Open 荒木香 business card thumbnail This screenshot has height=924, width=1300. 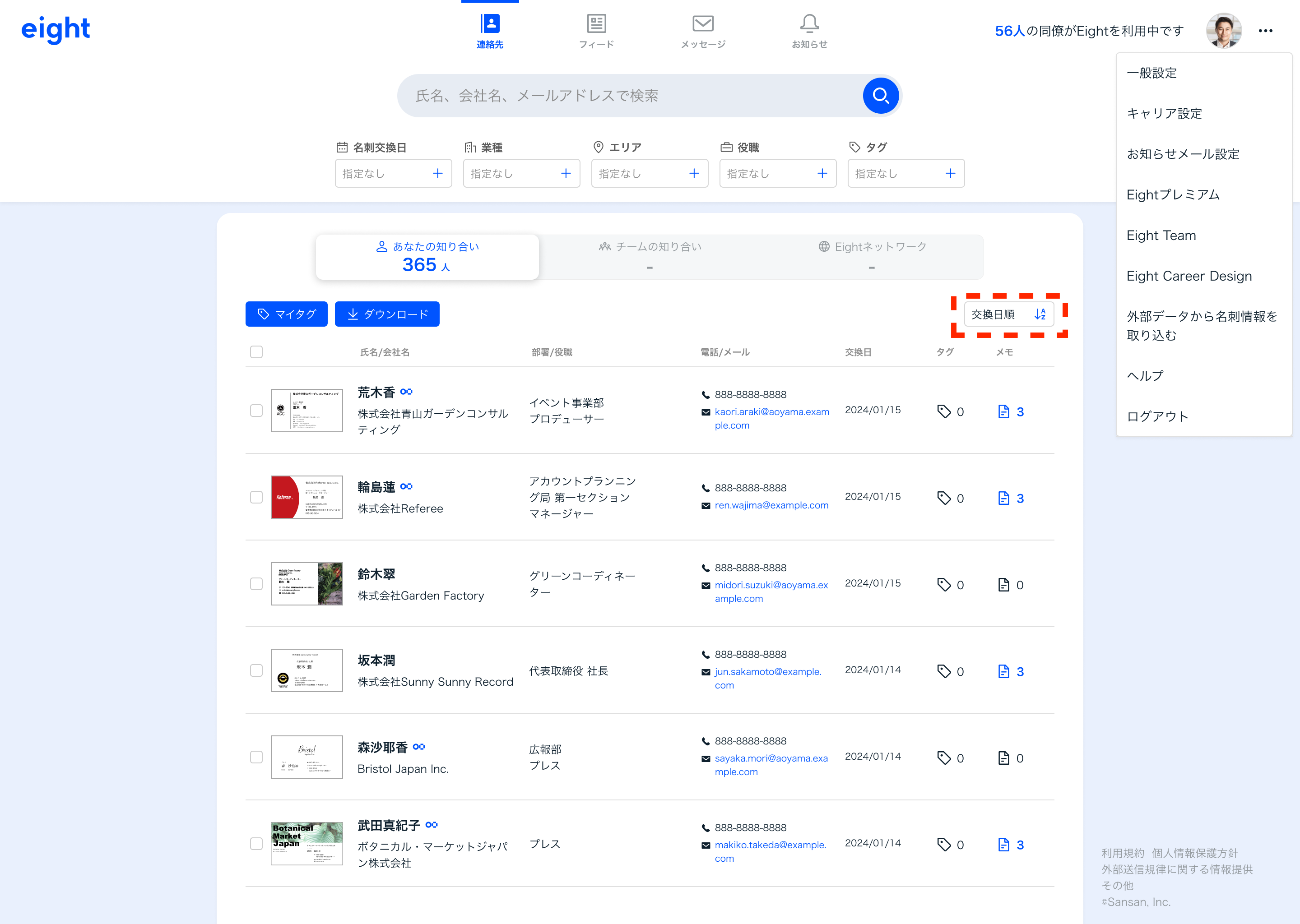307,410
